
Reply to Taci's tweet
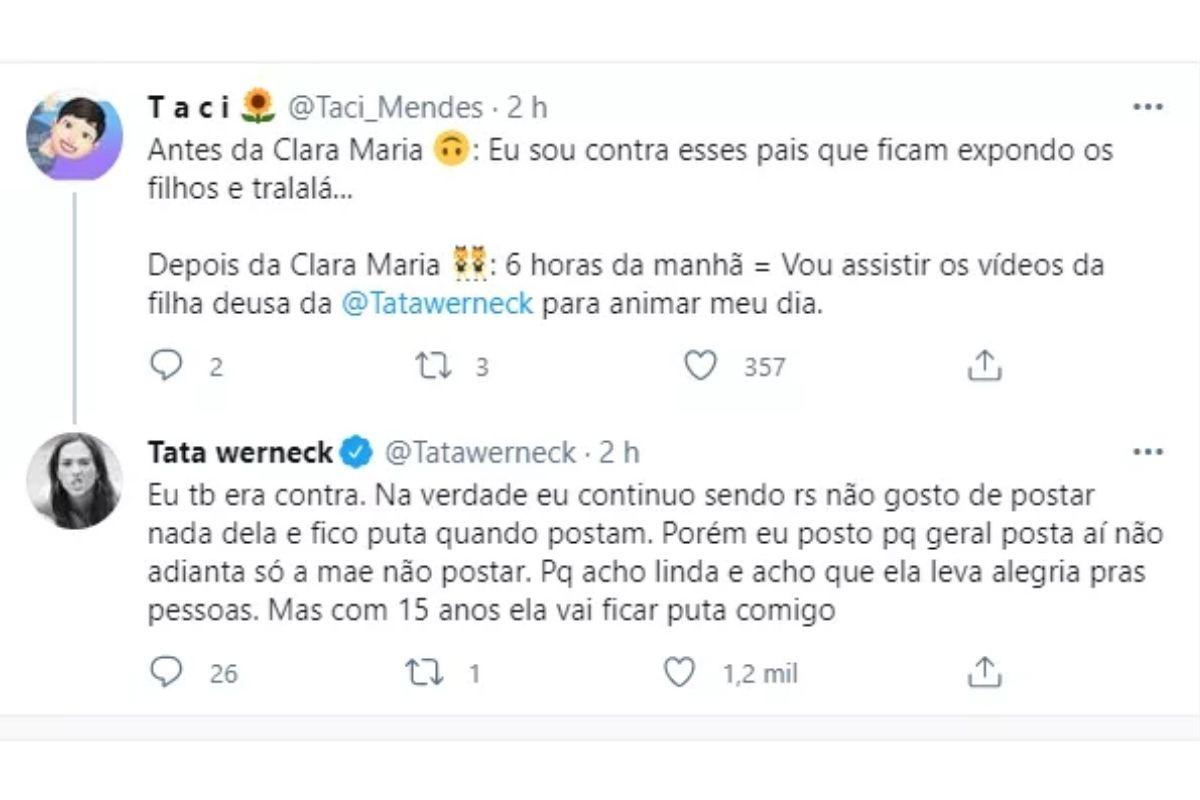[x=165, y=367]
